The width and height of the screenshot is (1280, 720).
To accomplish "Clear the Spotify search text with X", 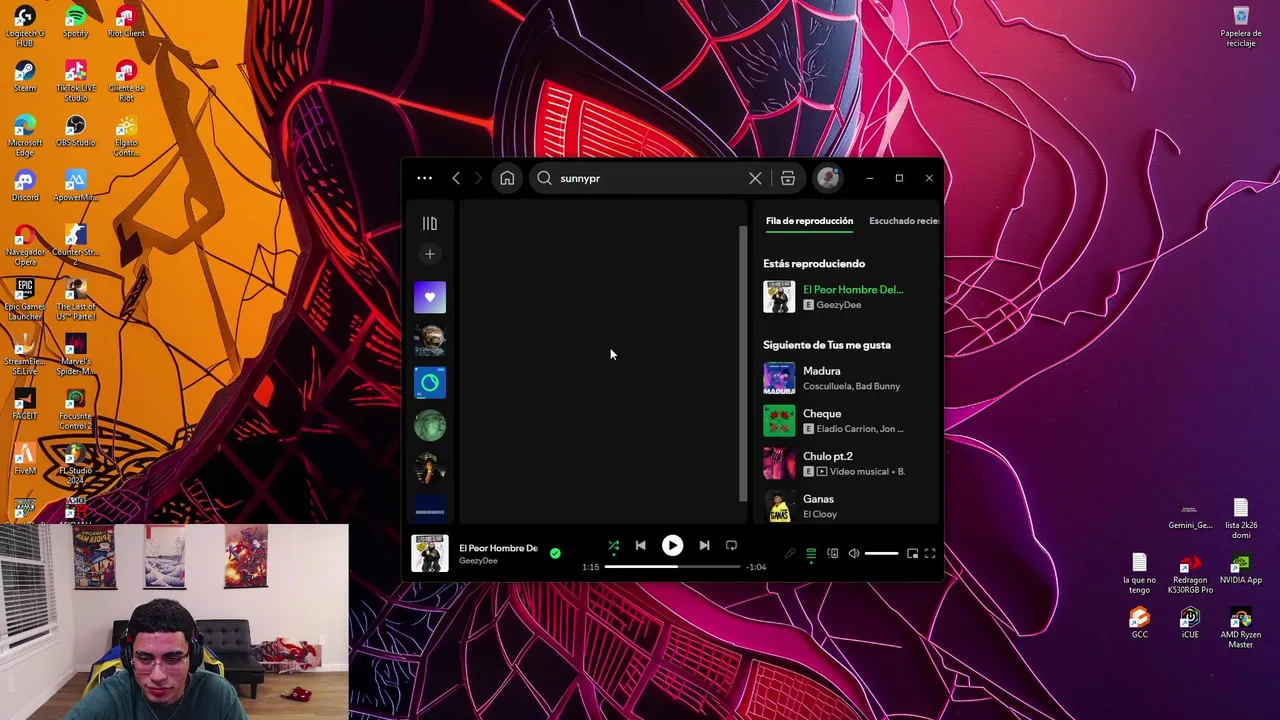I will click(755, 178).
